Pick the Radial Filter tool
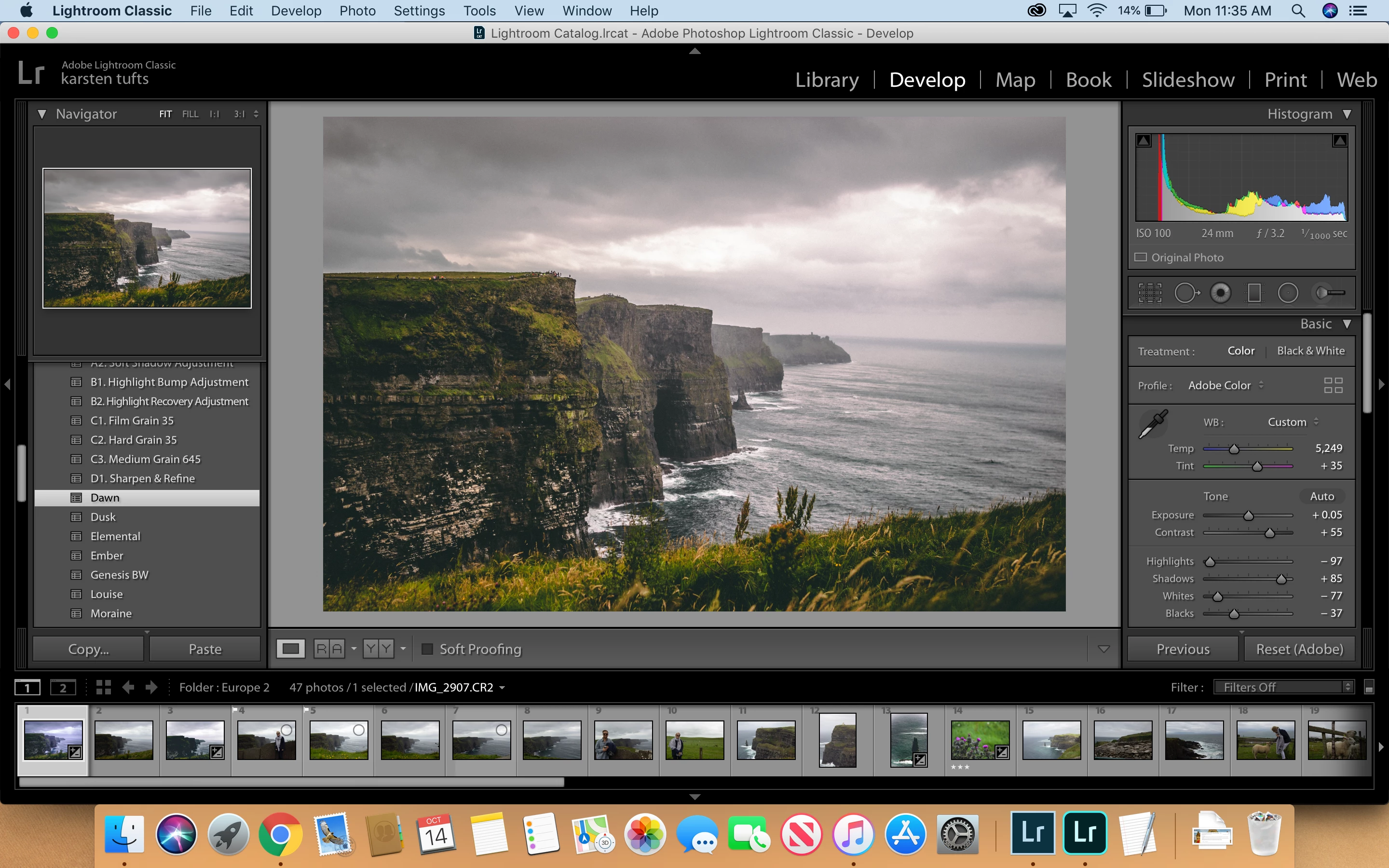 point(1287,293)
